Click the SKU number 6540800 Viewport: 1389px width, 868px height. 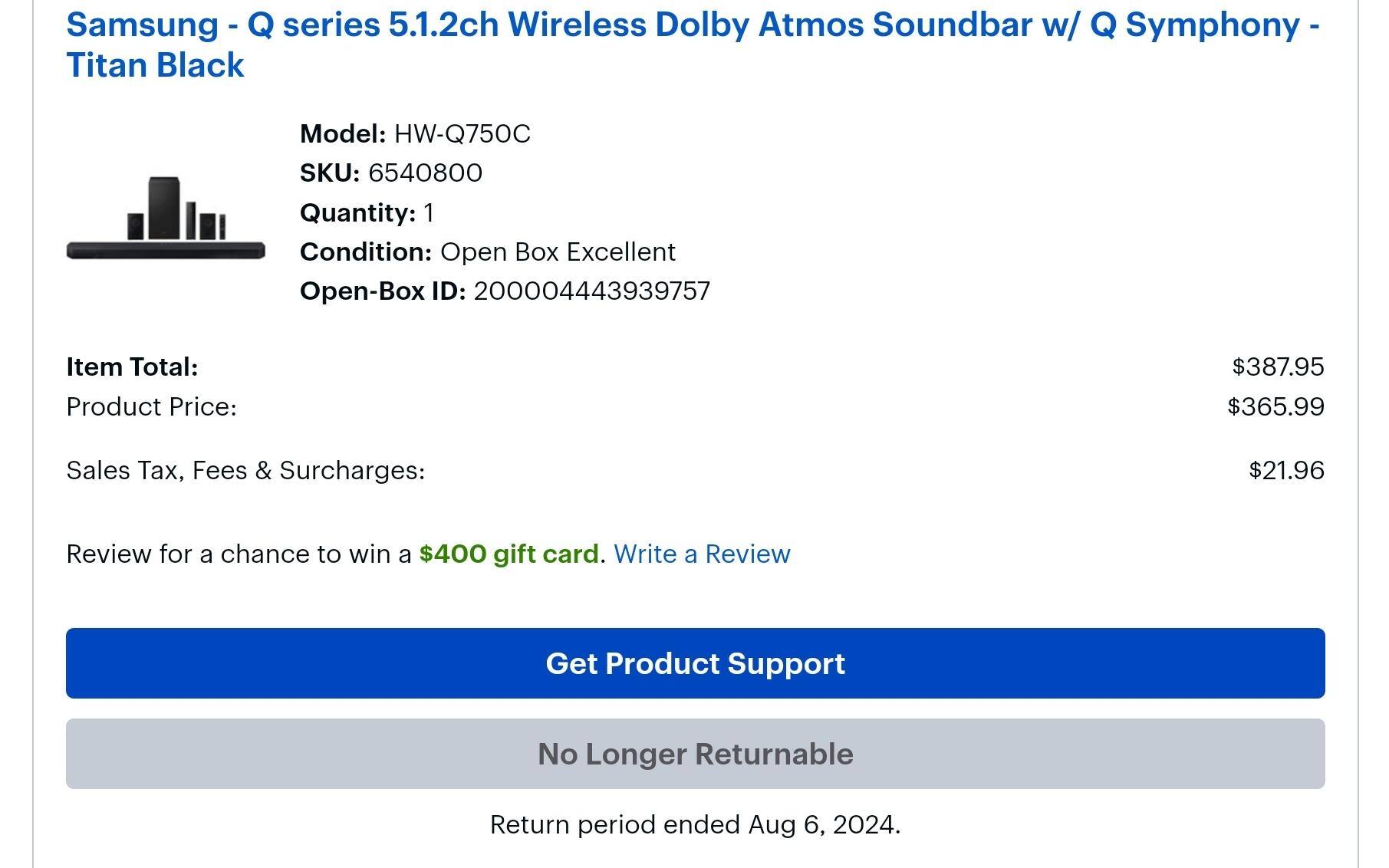point(425,173)
